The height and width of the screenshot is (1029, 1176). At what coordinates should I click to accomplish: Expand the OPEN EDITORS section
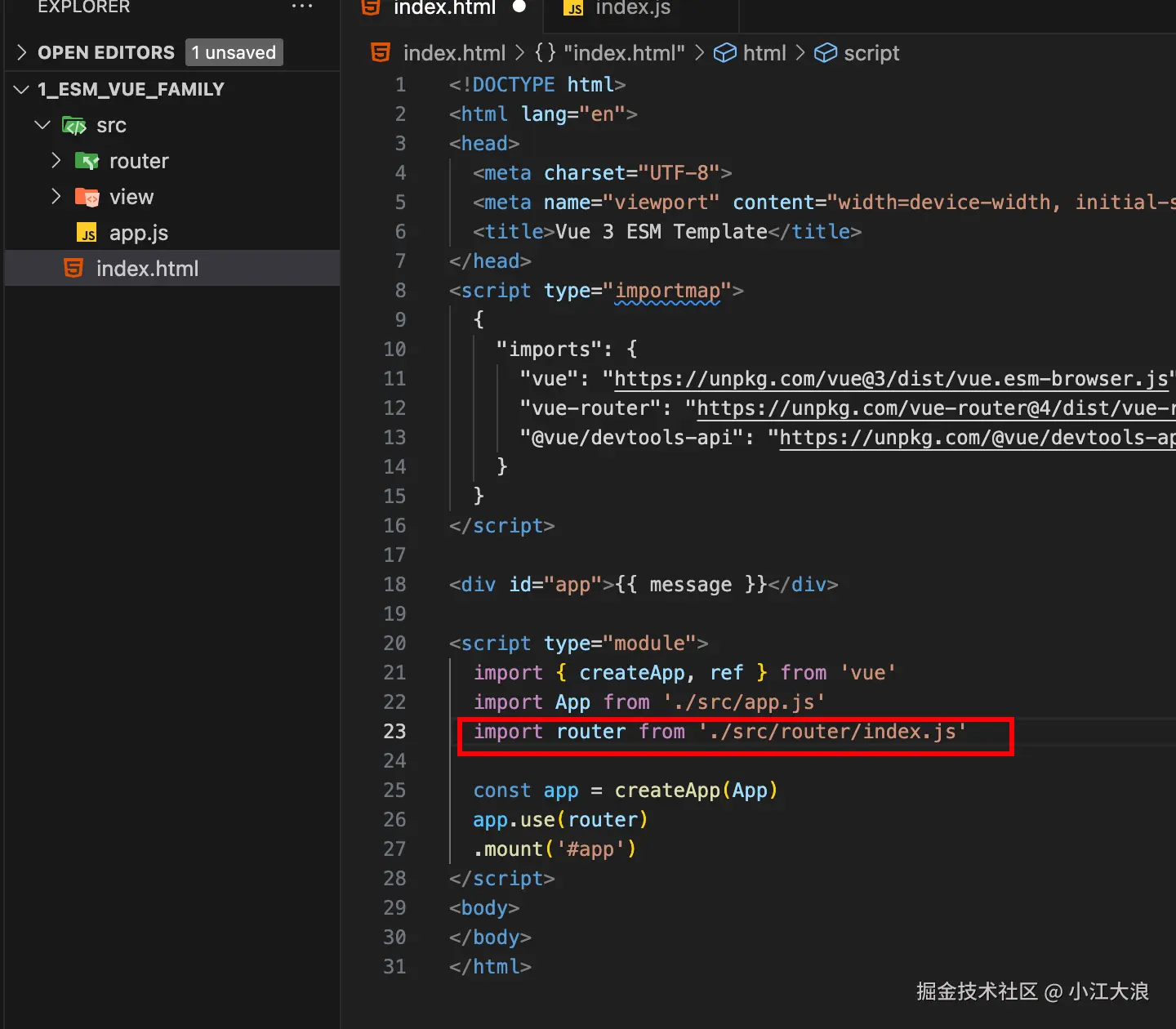pyautogui.click(x=22, y=53)
